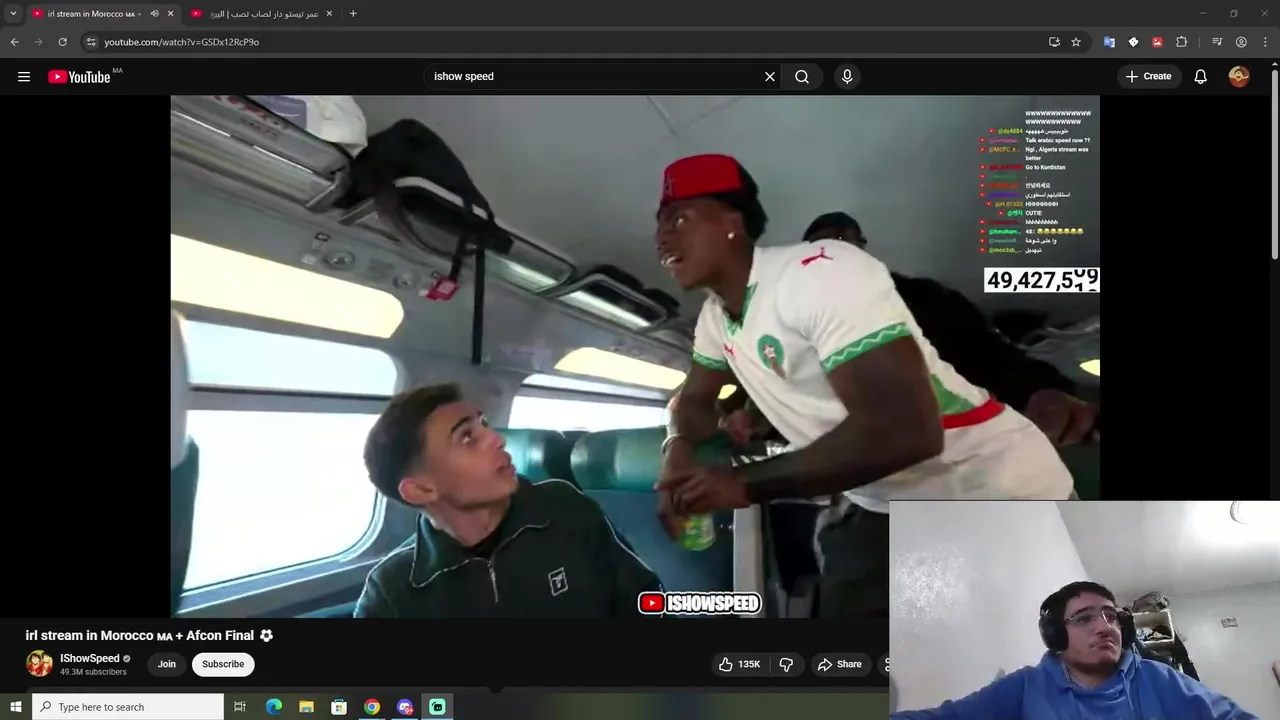The image size is (1280, 720).
Task: Open Microsoft Edge from the taskbar
Action: (x=274, y=707)
